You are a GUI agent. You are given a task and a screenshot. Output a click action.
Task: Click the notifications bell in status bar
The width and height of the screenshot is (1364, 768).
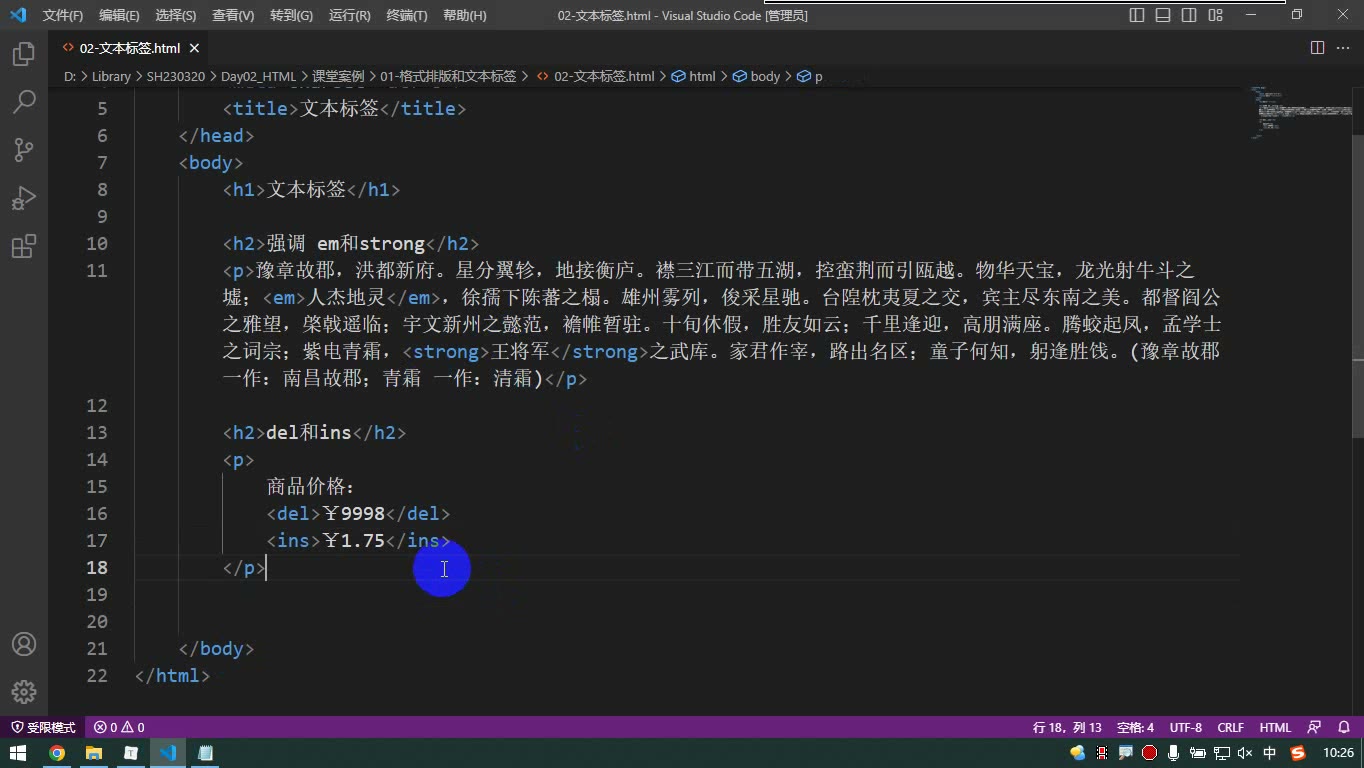pos(1343,727)
